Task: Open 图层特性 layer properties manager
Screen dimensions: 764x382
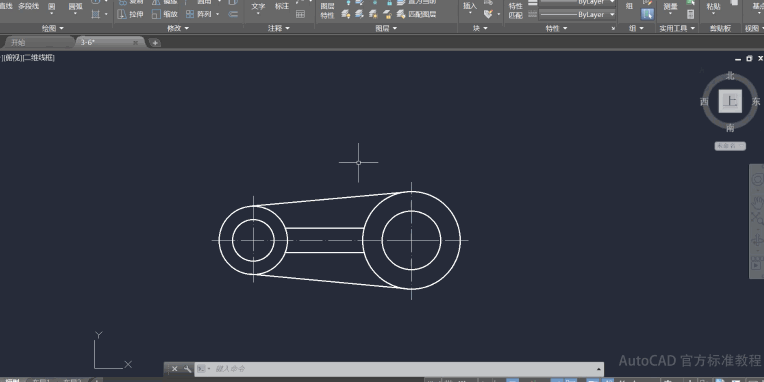Action: [x=327, y=10]
